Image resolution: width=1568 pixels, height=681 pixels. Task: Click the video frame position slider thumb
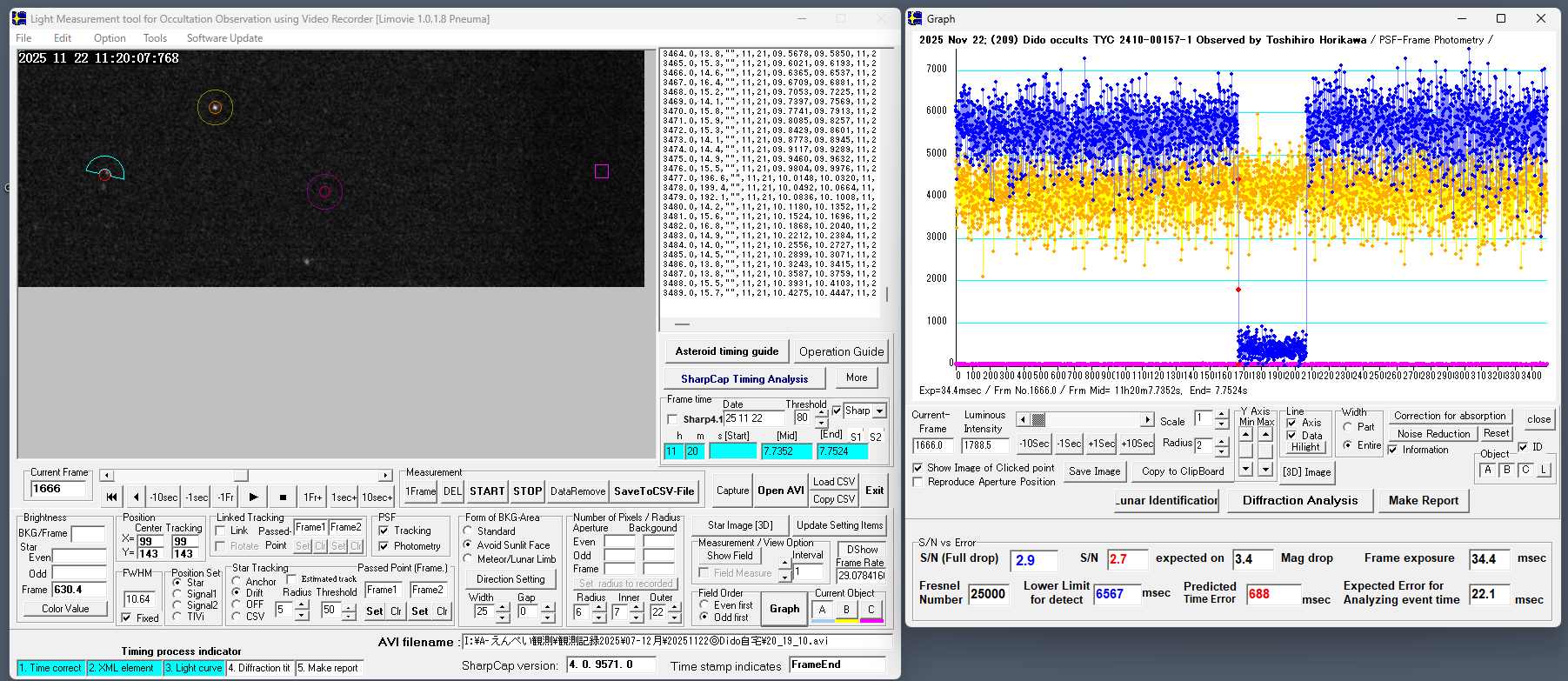(x=241, y=476)
